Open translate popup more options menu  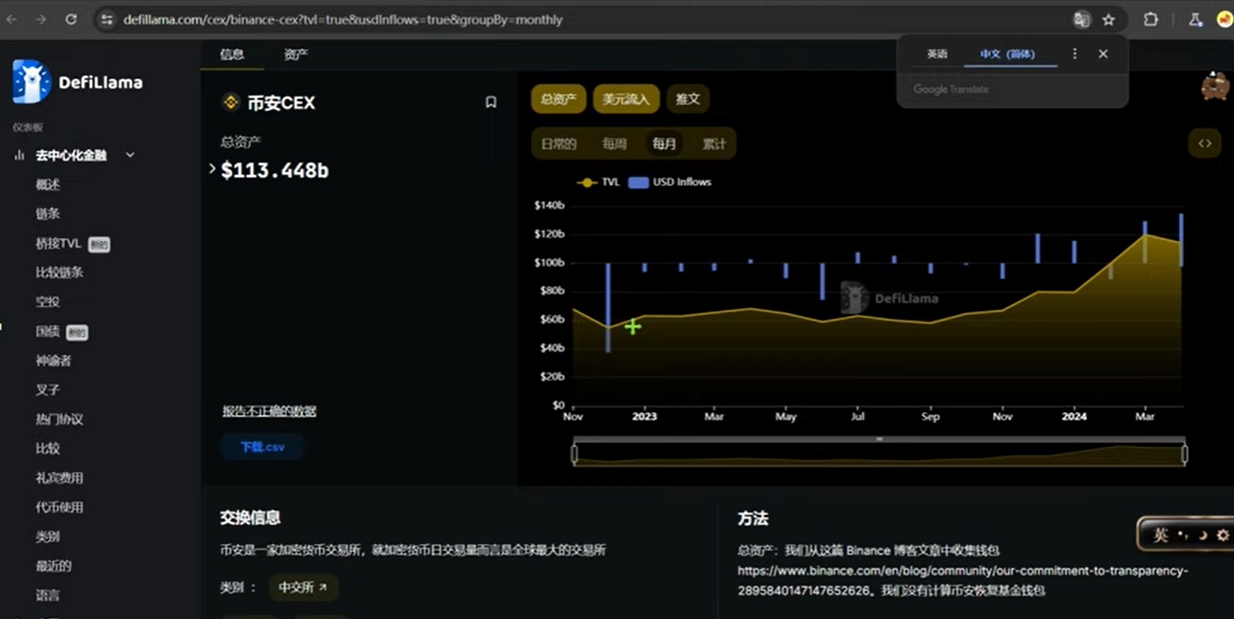coord(1075,54)
